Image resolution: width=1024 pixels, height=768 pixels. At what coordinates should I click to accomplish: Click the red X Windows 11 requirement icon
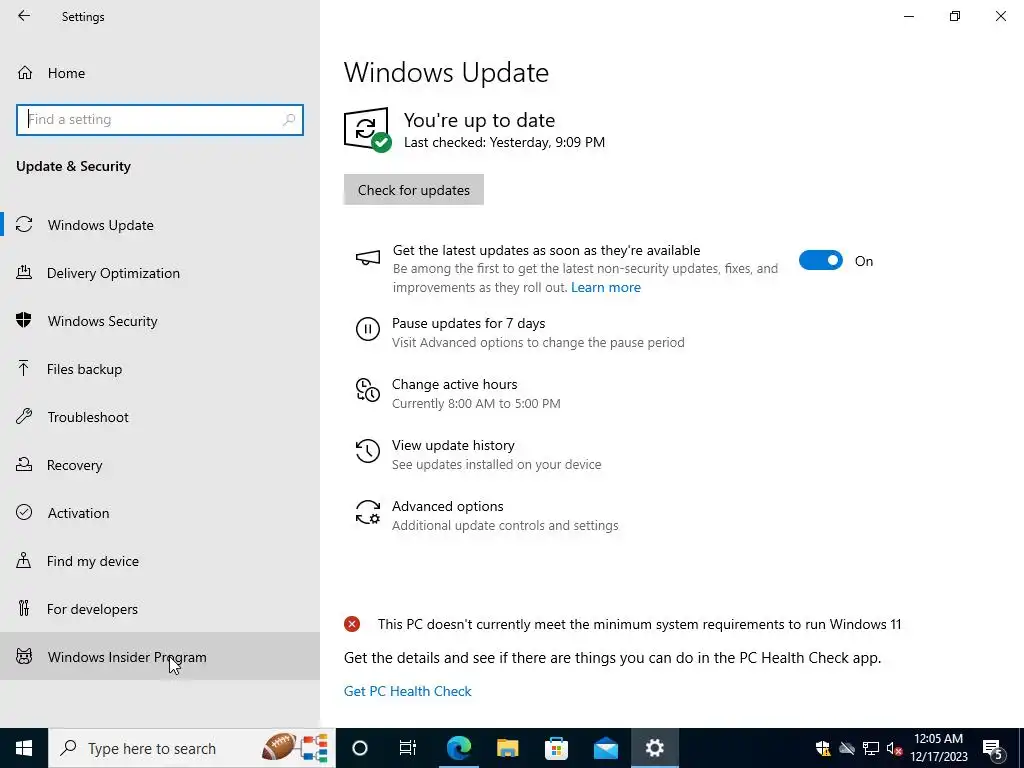click(x=352, y=624)
